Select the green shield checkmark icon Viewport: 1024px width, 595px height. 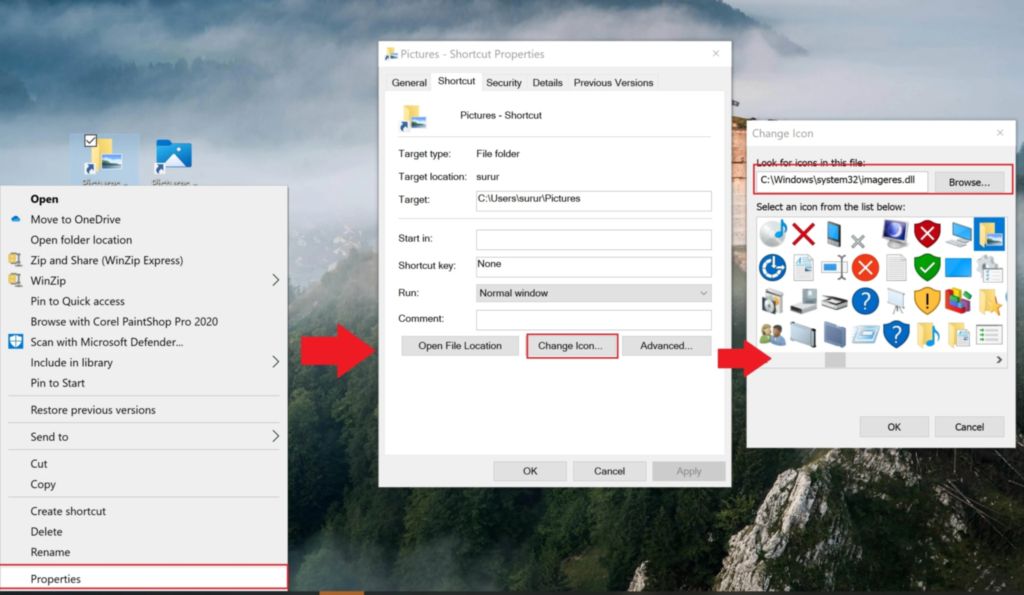click(927, 267)
